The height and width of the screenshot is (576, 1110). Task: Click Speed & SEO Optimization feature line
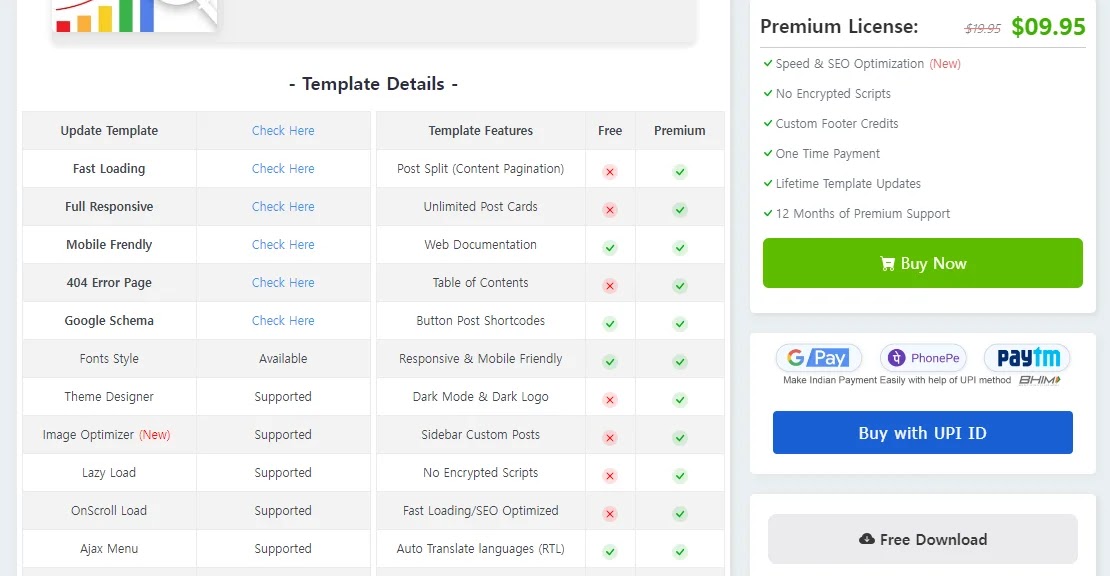coord(862,64)
